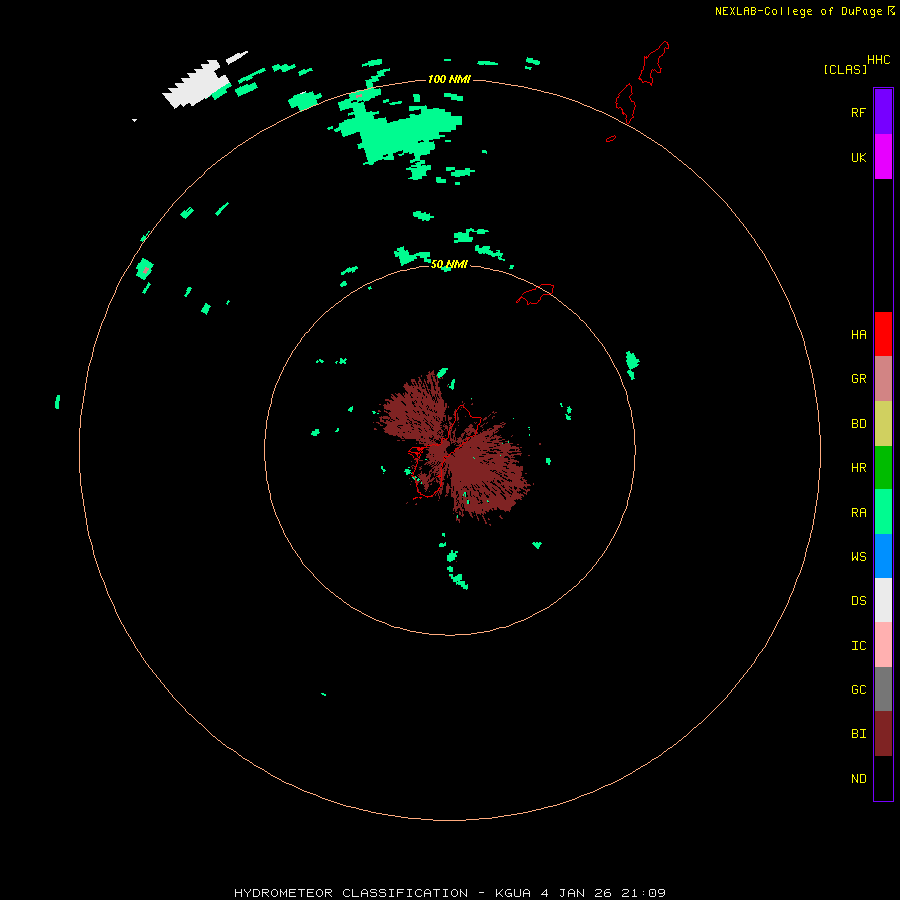Viewport: 900px width, 900px height.
Task: Click the GR legend label
Action: [x=858, y=379]
